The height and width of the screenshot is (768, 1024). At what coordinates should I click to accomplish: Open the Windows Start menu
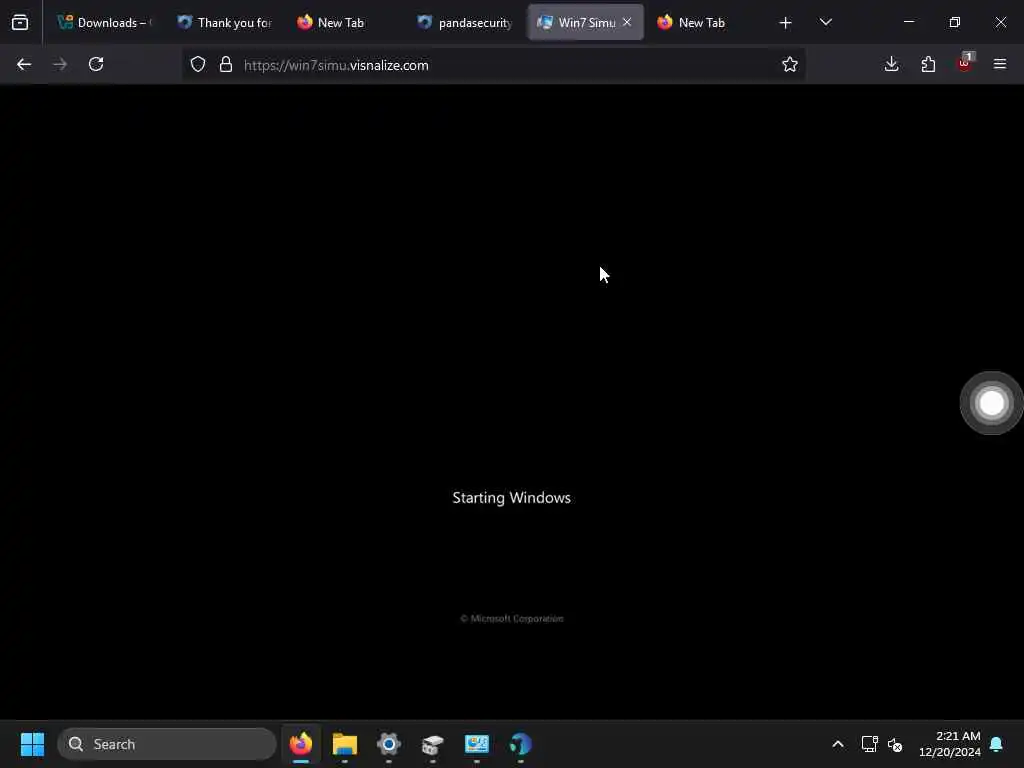pyautogui.click(x=32, y=744)
